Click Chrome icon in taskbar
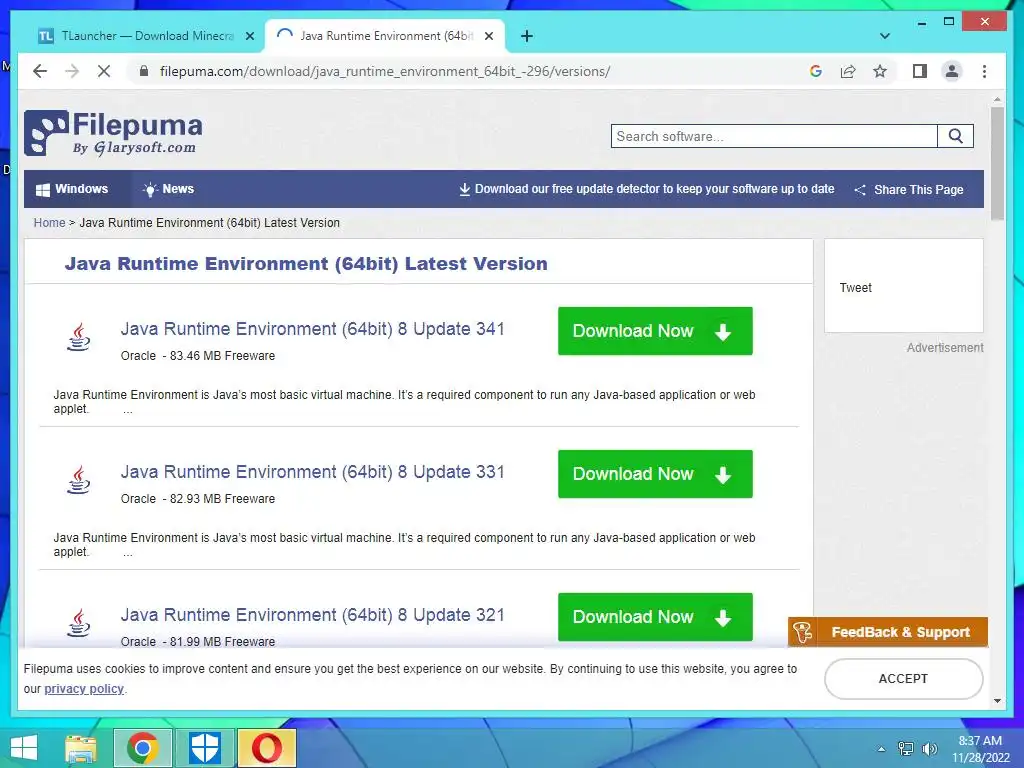Viewport: 1024px width, 768px height. (143, 748)
